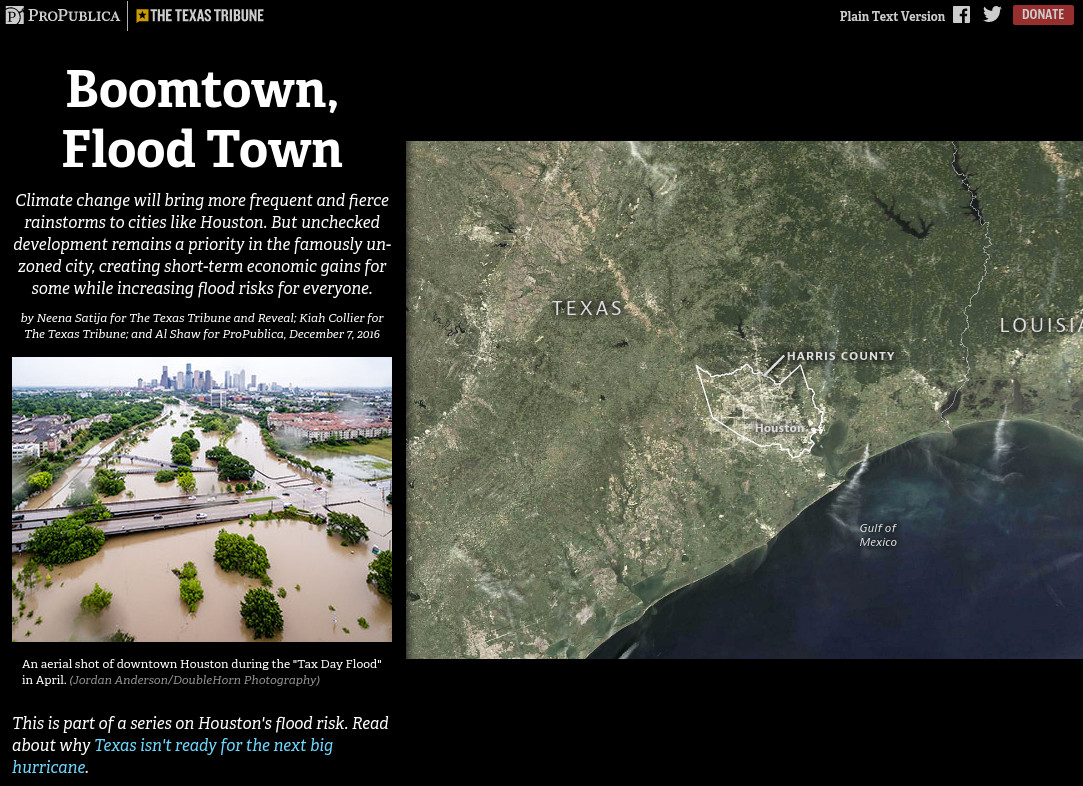This screenshot has height=786, width=1083.
Task: Click the Gulf of Mexico map label
Action: (878, 535)
